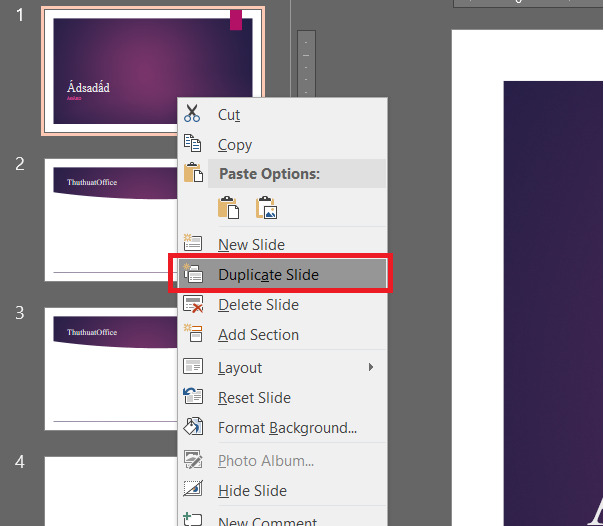Click the Reset Slide icon
604x526 pixels.
[193, 397]
